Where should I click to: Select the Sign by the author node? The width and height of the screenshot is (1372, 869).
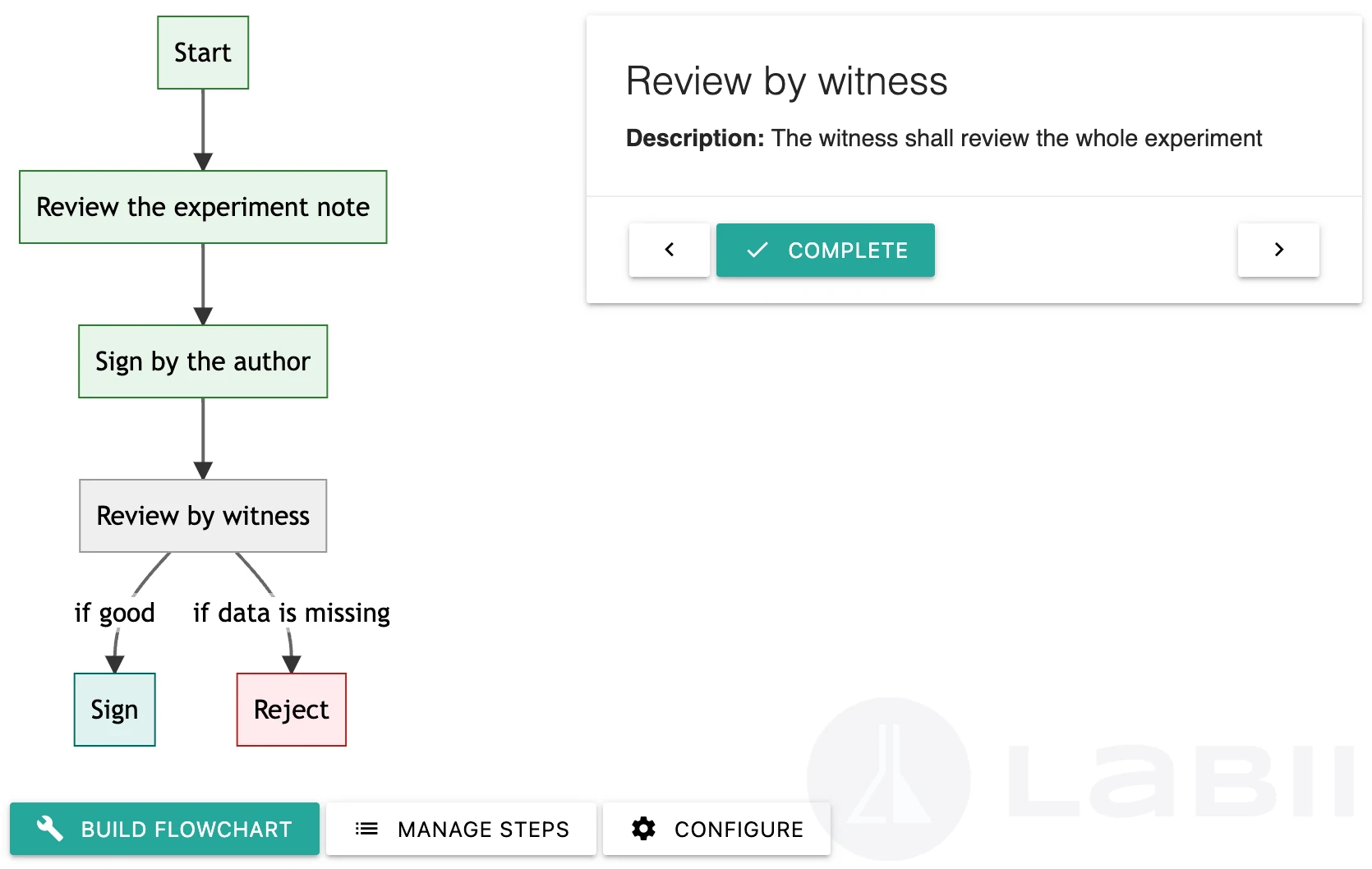[202, 361]
